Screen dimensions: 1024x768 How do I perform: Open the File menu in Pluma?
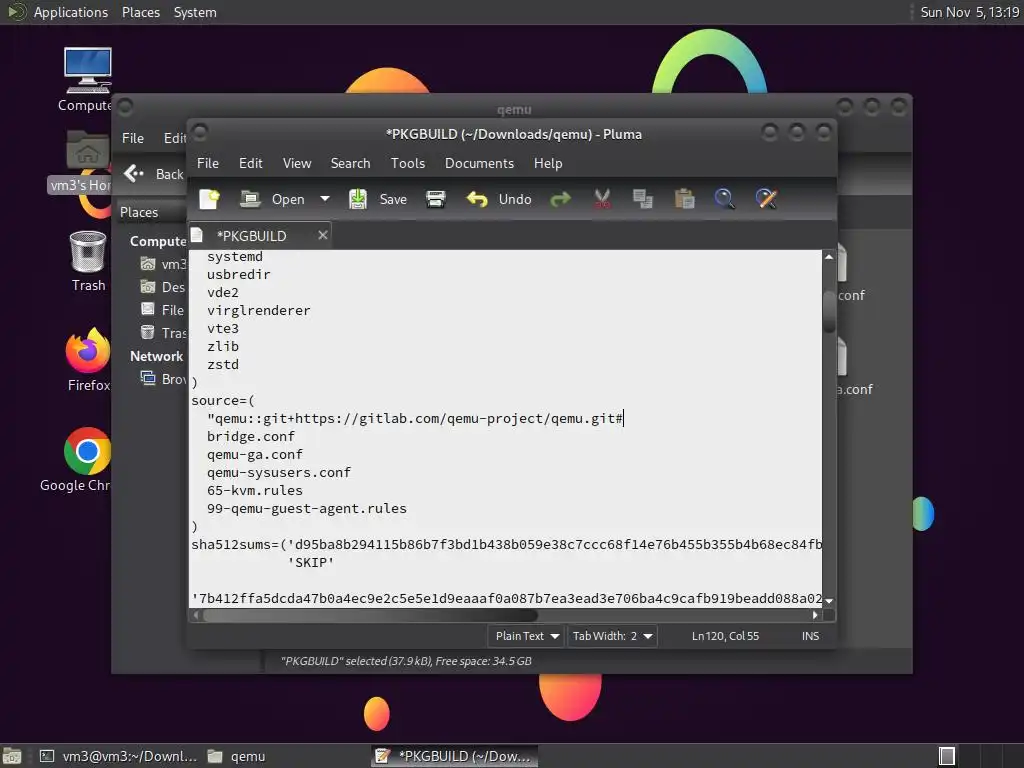tap(208, 163)
